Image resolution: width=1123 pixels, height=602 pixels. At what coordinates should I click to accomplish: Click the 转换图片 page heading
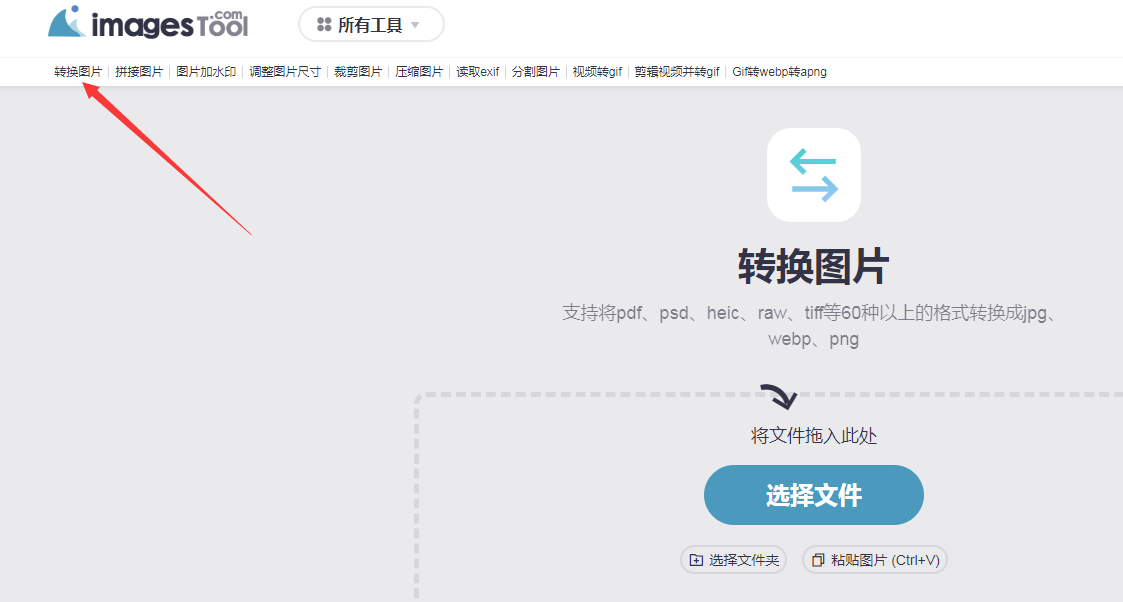pyautogui.click(x=813, y=267)
